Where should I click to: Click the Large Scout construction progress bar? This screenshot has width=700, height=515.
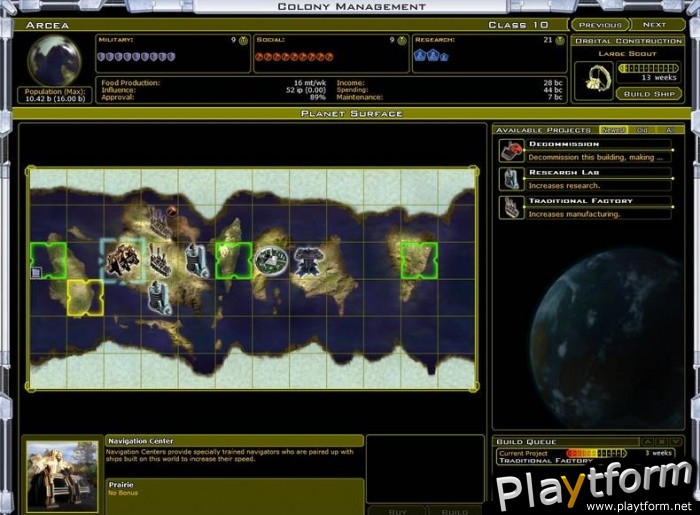(x=648, y=68)
